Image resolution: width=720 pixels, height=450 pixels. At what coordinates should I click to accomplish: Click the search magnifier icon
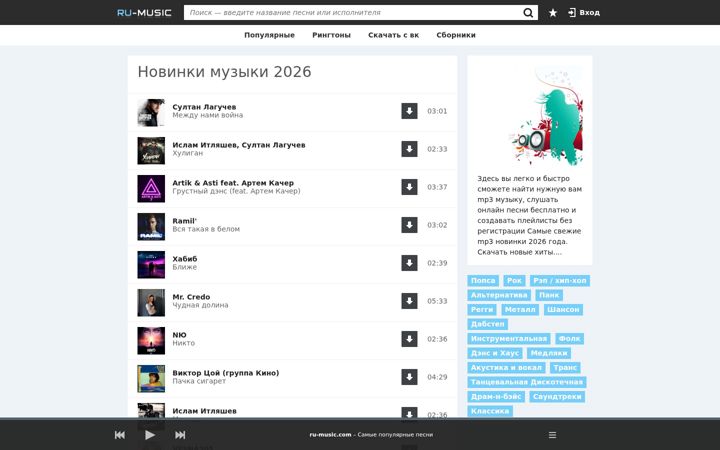point(528,12)
